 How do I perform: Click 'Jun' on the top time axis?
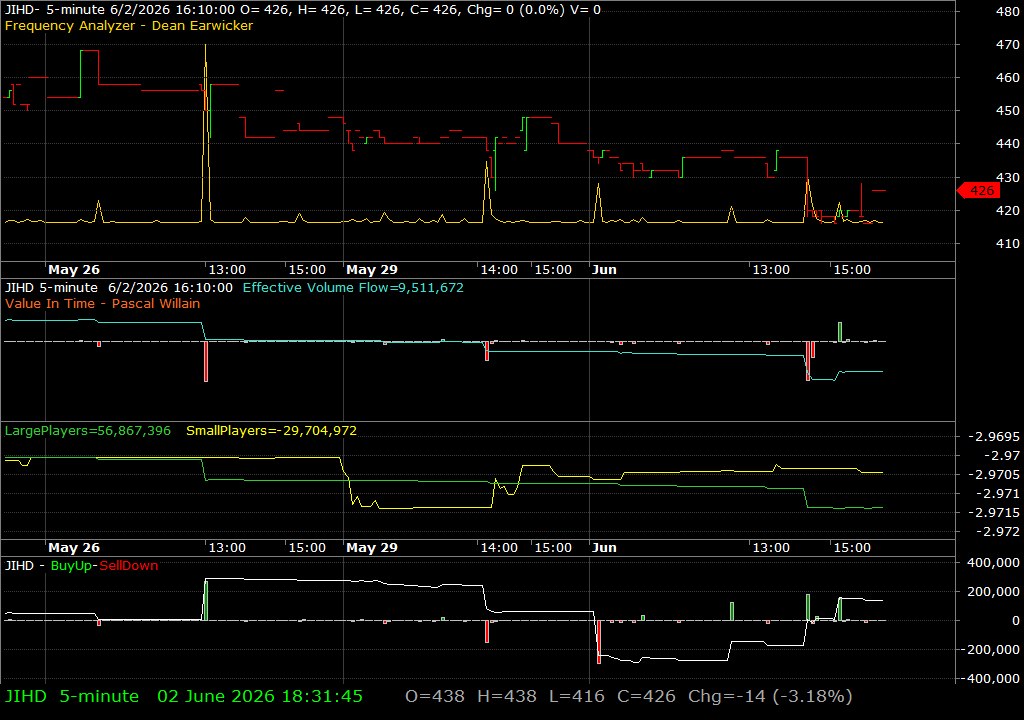pyautogui.click(x=604, y=270)
